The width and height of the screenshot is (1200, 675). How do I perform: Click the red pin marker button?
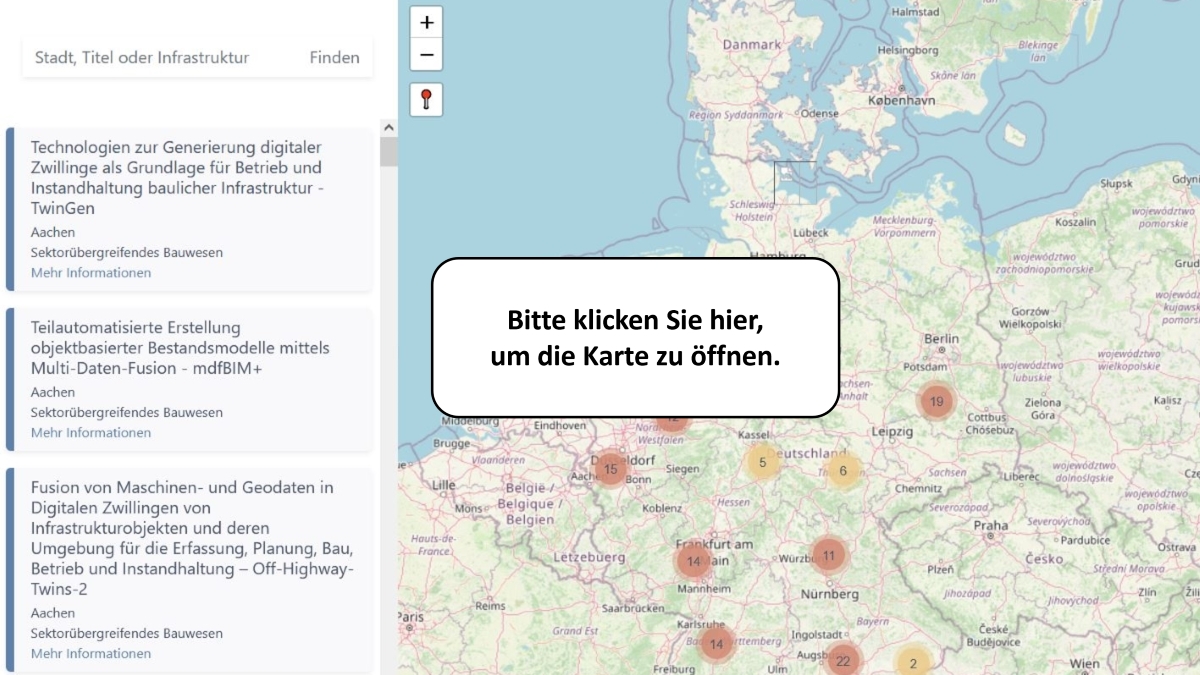[x=427, y=100]
